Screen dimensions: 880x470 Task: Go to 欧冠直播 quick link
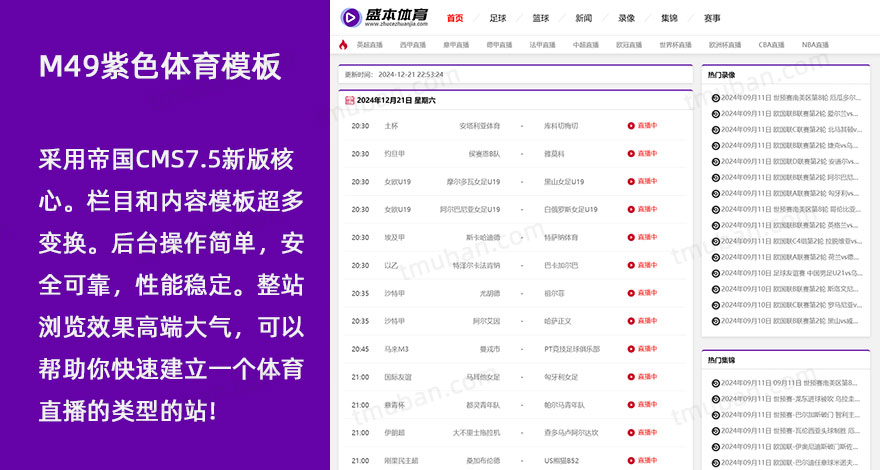coord(629,45)
